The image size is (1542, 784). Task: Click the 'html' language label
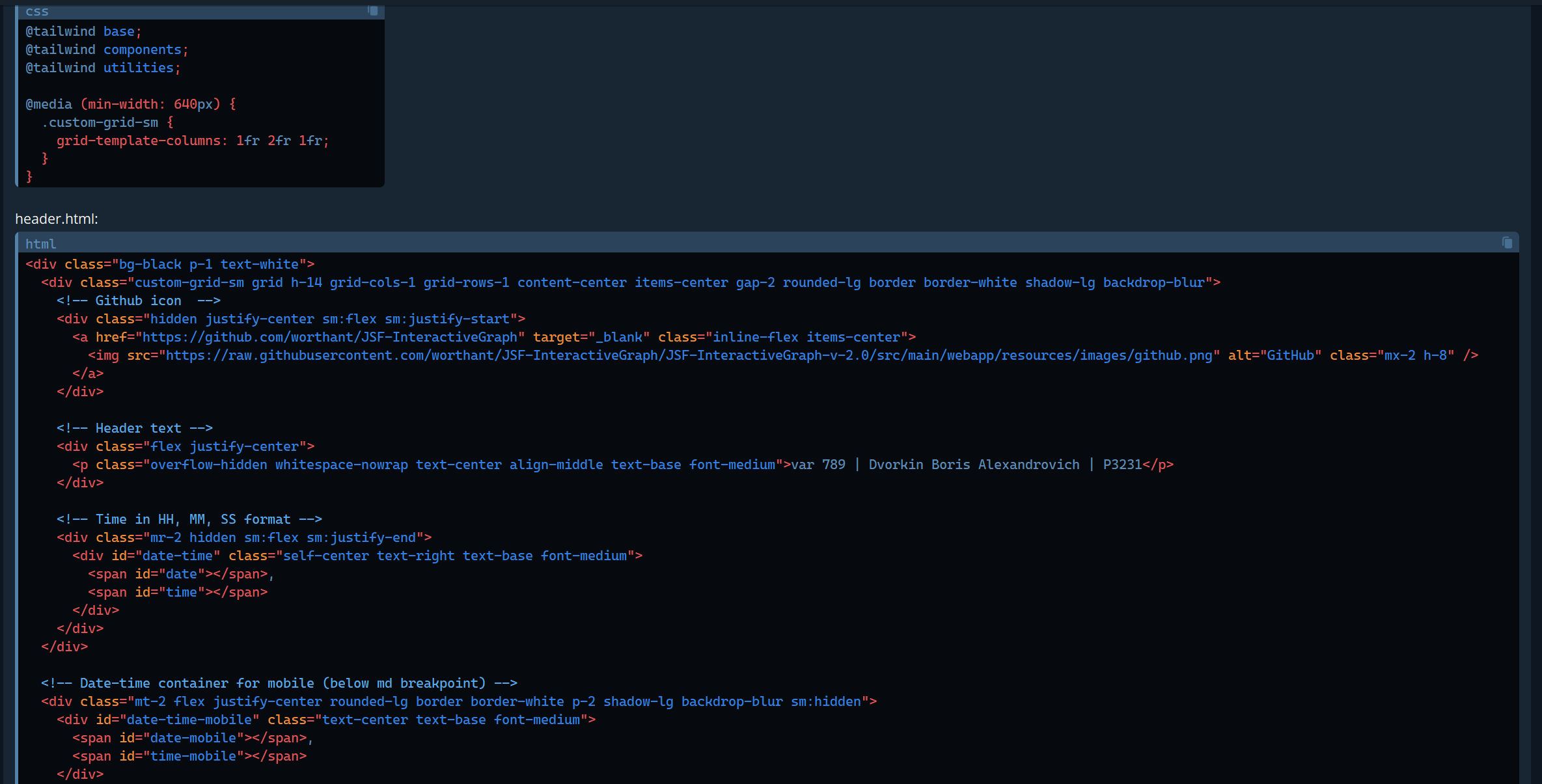coord(40,244)
